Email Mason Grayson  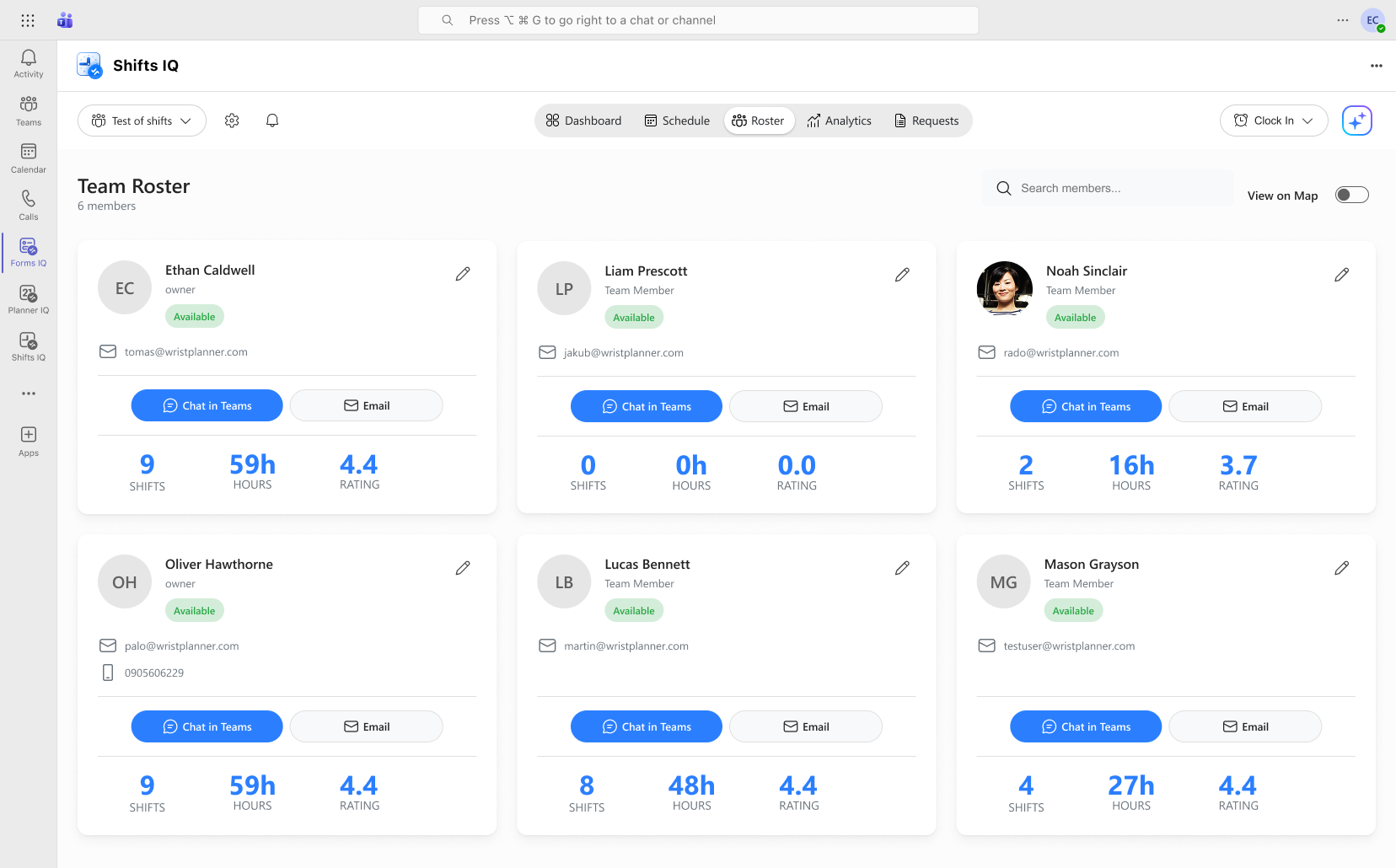click(x=1245, y=726)
